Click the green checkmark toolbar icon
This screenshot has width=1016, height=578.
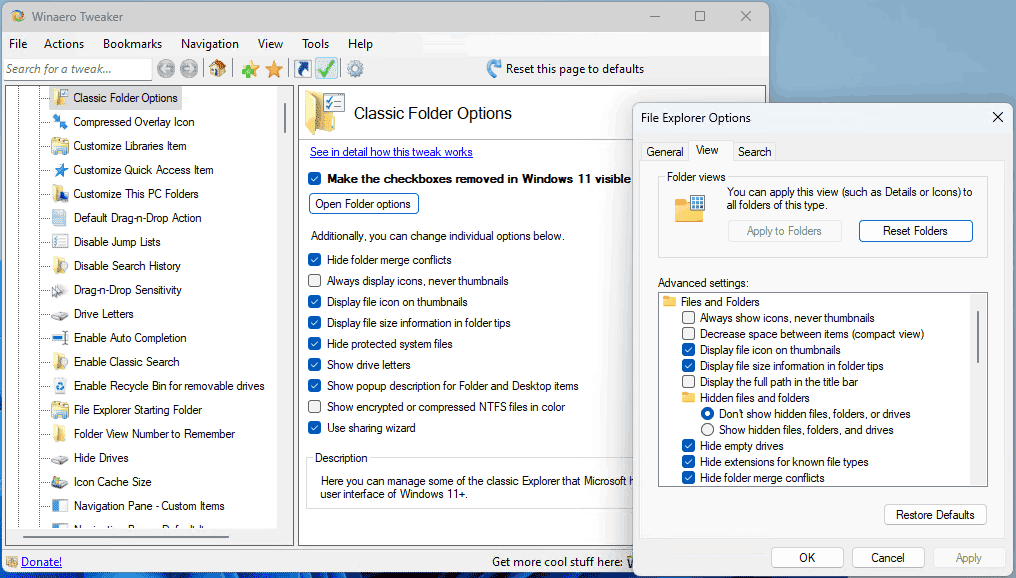point(327,68)
